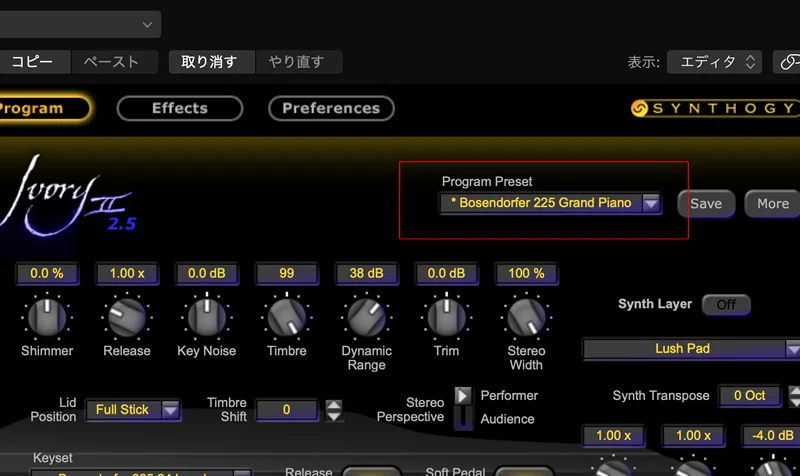Click the link icon in the plugin header

pos(788,62)
